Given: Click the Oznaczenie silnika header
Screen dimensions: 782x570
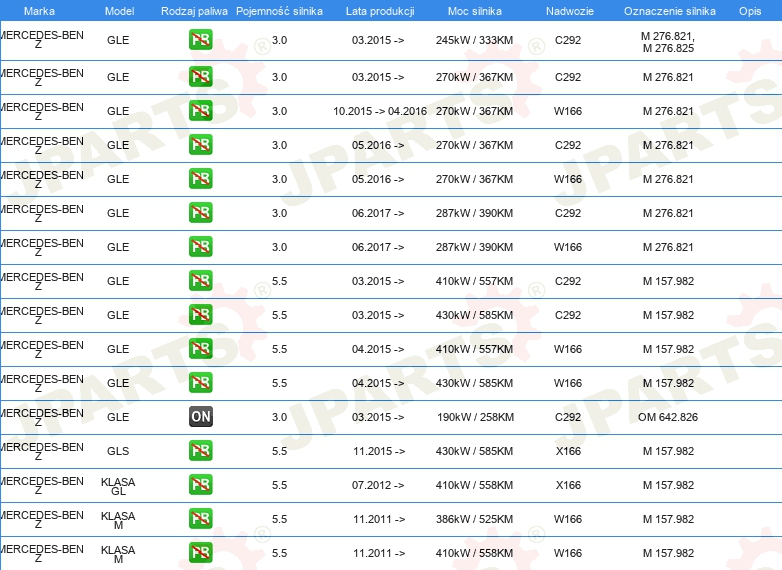Looking at the screenshot, I should point(667,10).
